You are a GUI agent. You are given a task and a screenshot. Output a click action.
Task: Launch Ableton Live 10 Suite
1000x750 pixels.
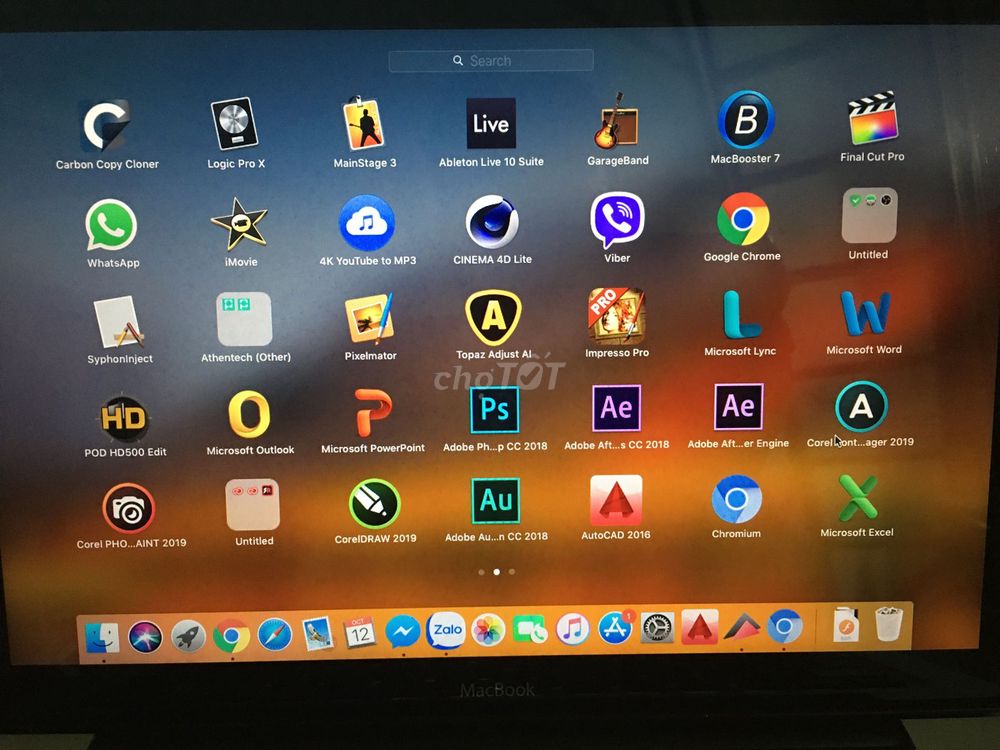point(491,123)
